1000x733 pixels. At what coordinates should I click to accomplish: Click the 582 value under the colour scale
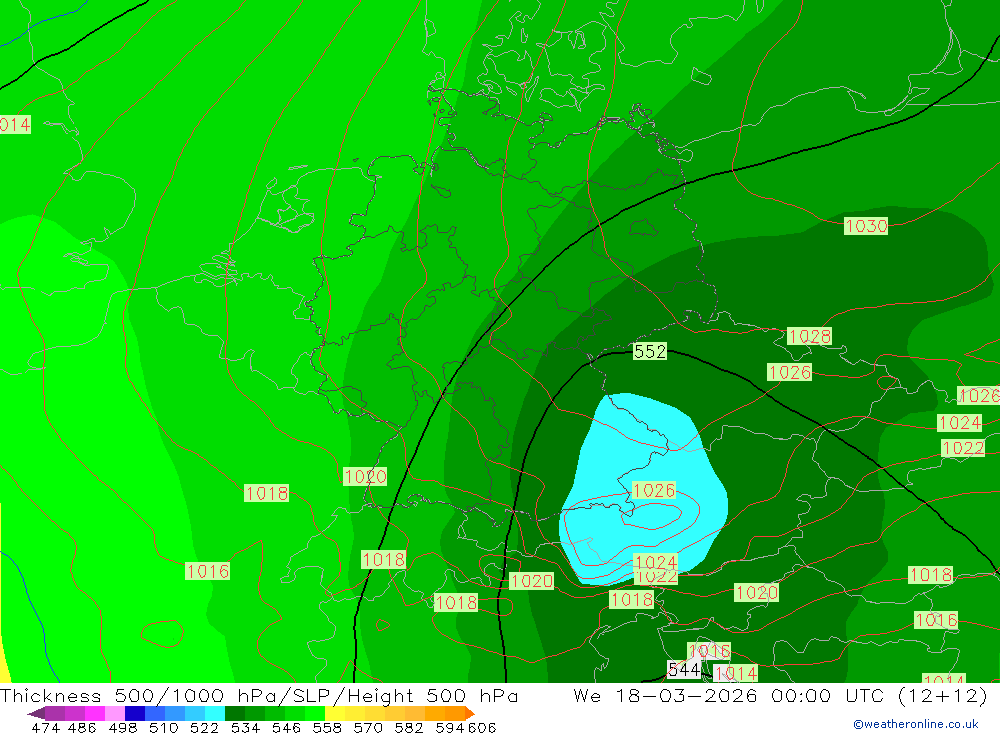click(408, 727)
